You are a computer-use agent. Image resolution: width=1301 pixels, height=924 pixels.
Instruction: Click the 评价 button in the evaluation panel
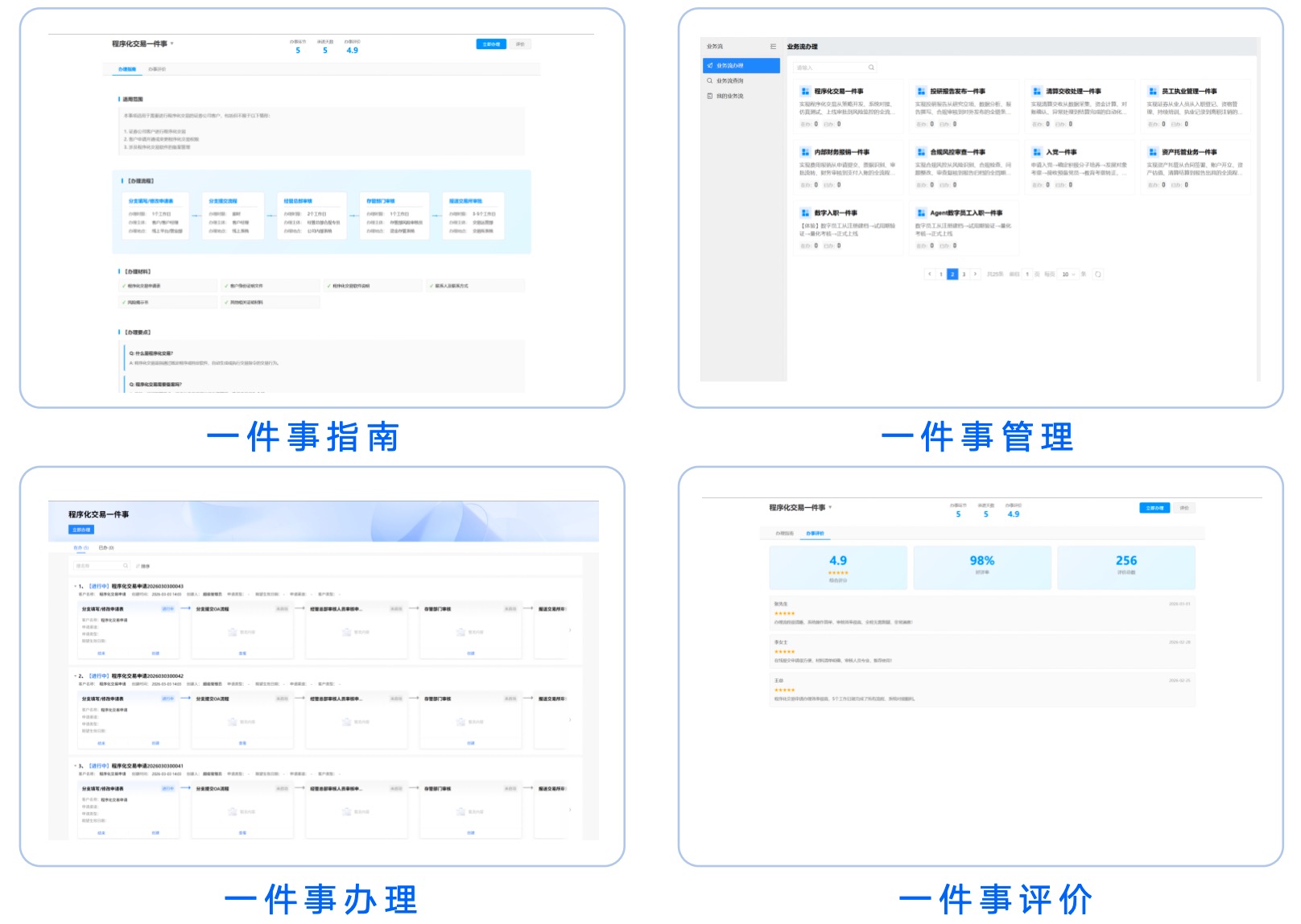pos(1184,508)
